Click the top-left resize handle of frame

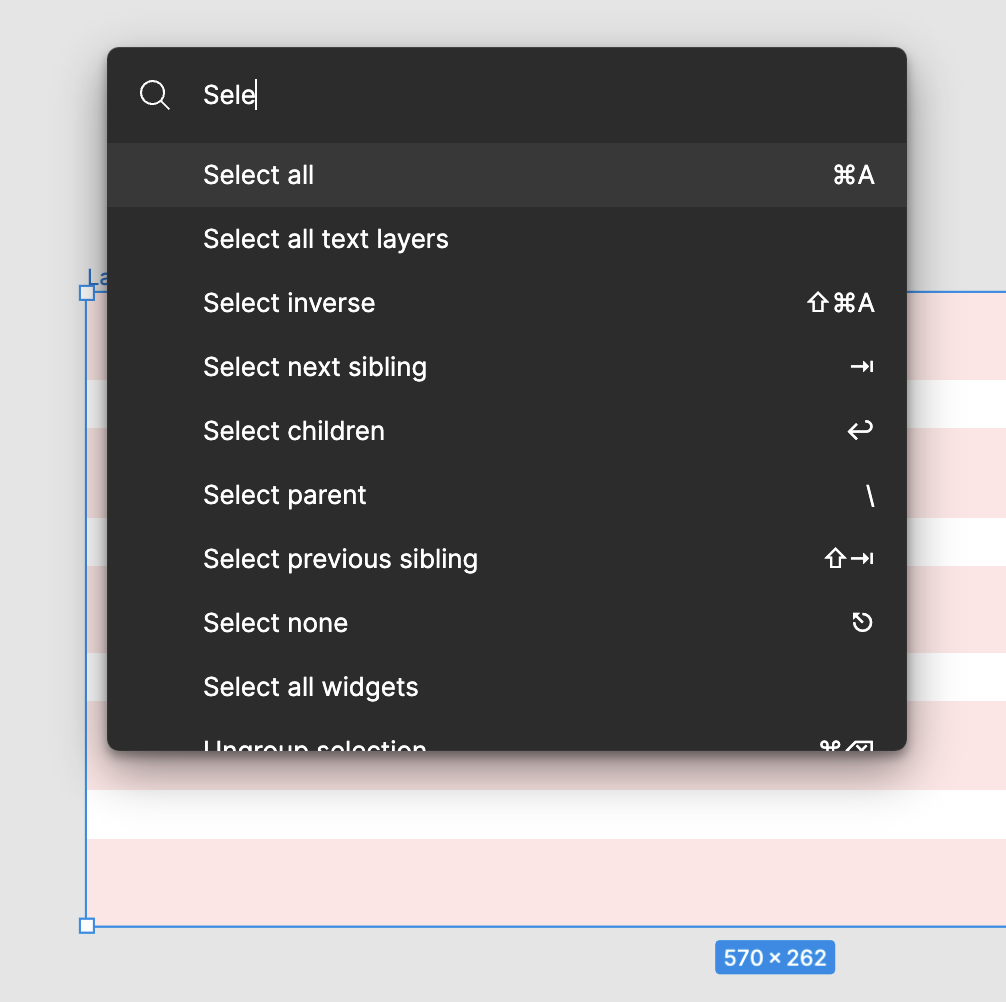(87, 293)
